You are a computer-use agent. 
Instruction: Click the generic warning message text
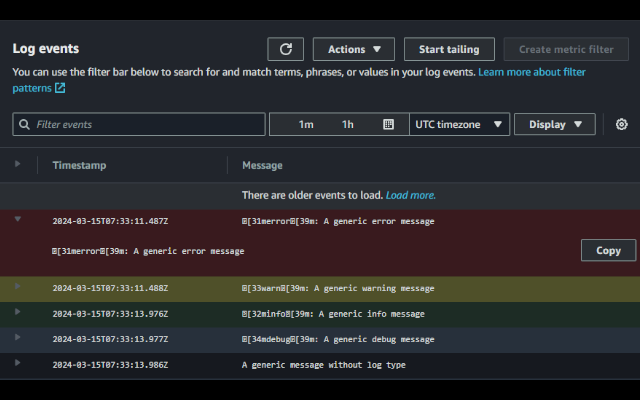338,288
